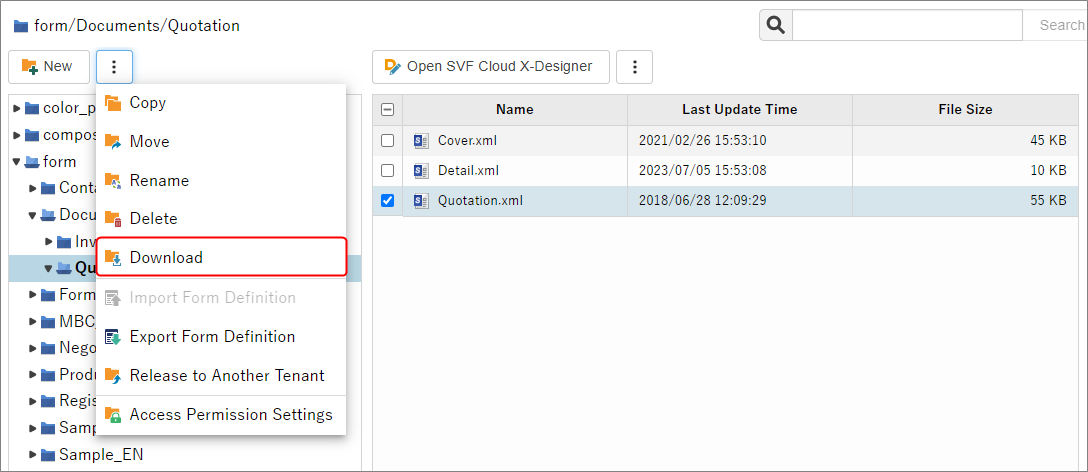Click the Delete folder trash icon
The height and width of the screenshot is (472, 1088).
pyautogui.click(x=113, y=219)
